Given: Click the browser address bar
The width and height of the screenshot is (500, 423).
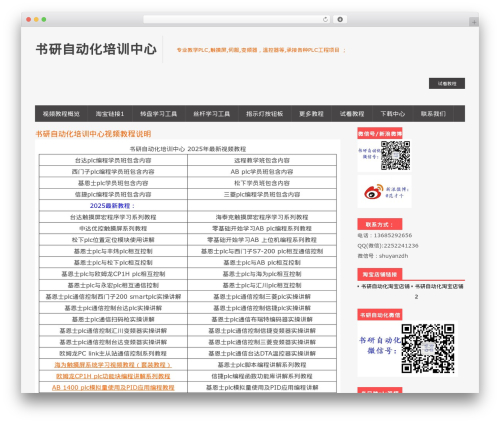Looking at the screenshot, I should click(236, 20).
